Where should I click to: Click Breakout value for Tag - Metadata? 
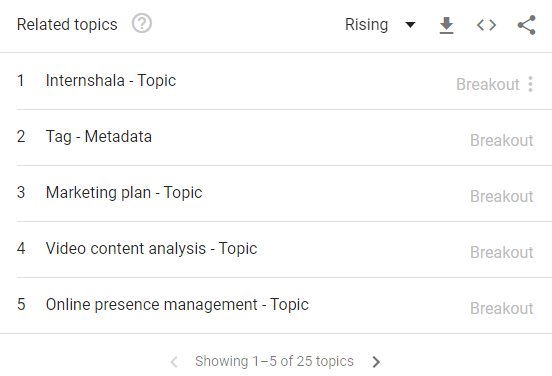502,140
